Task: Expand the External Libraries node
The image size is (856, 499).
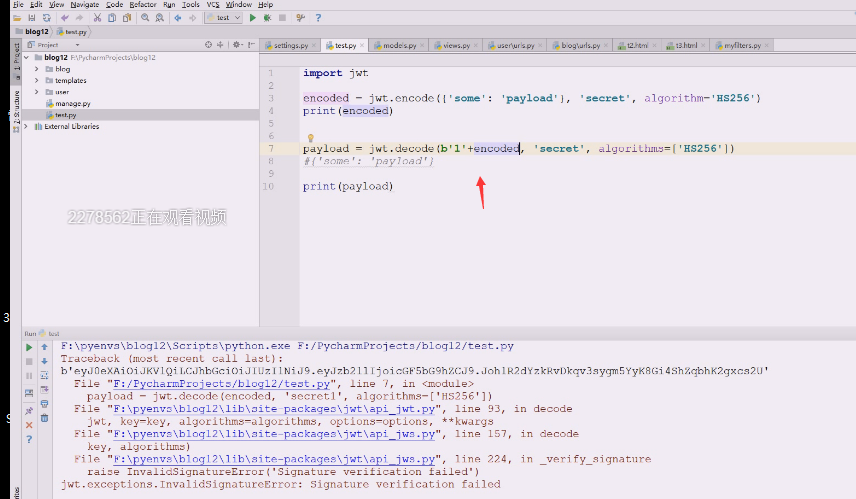Action: [x=26, y=126]
